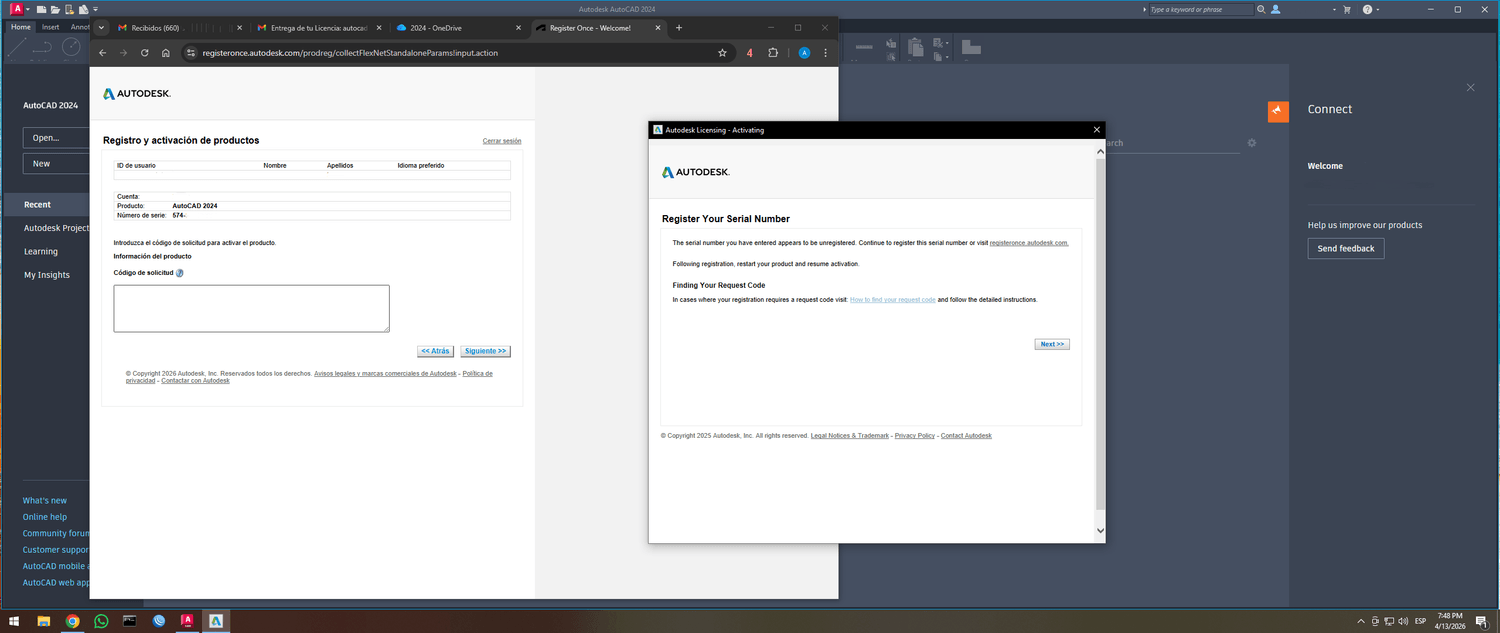The width and height of the screenshot is (1500, 633).
Task: Expand the Help dropdown arrow in title bar
Action: [1378, 9]
